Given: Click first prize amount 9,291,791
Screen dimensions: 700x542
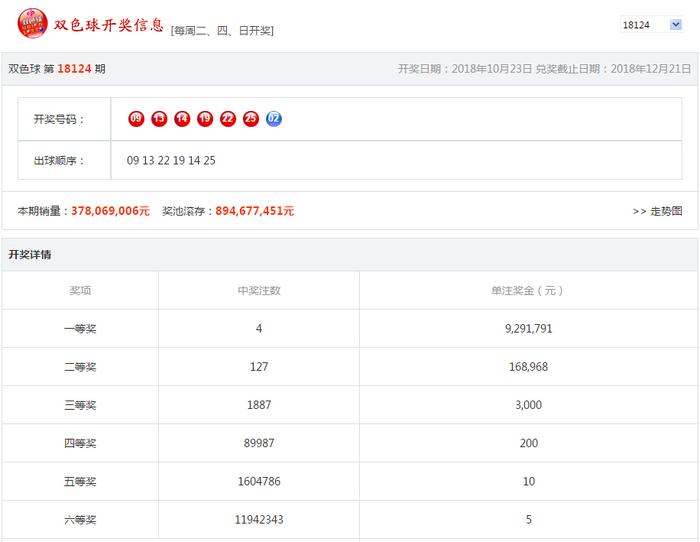Looking at the screenshot, I should pos(529,329).
